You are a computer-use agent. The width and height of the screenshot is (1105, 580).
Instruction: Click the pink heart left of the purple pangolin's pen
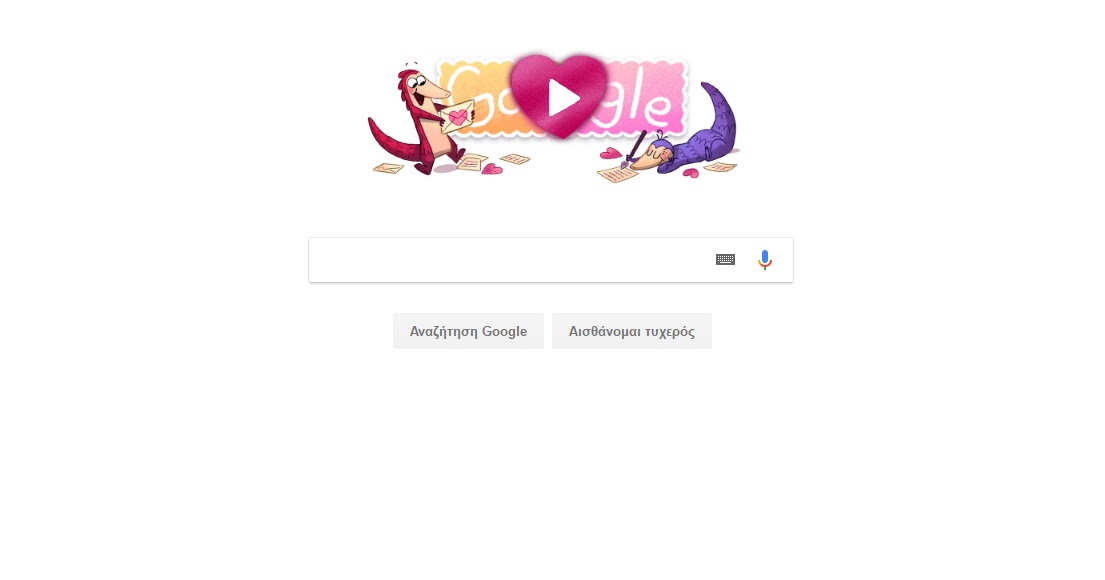point(610,154)
